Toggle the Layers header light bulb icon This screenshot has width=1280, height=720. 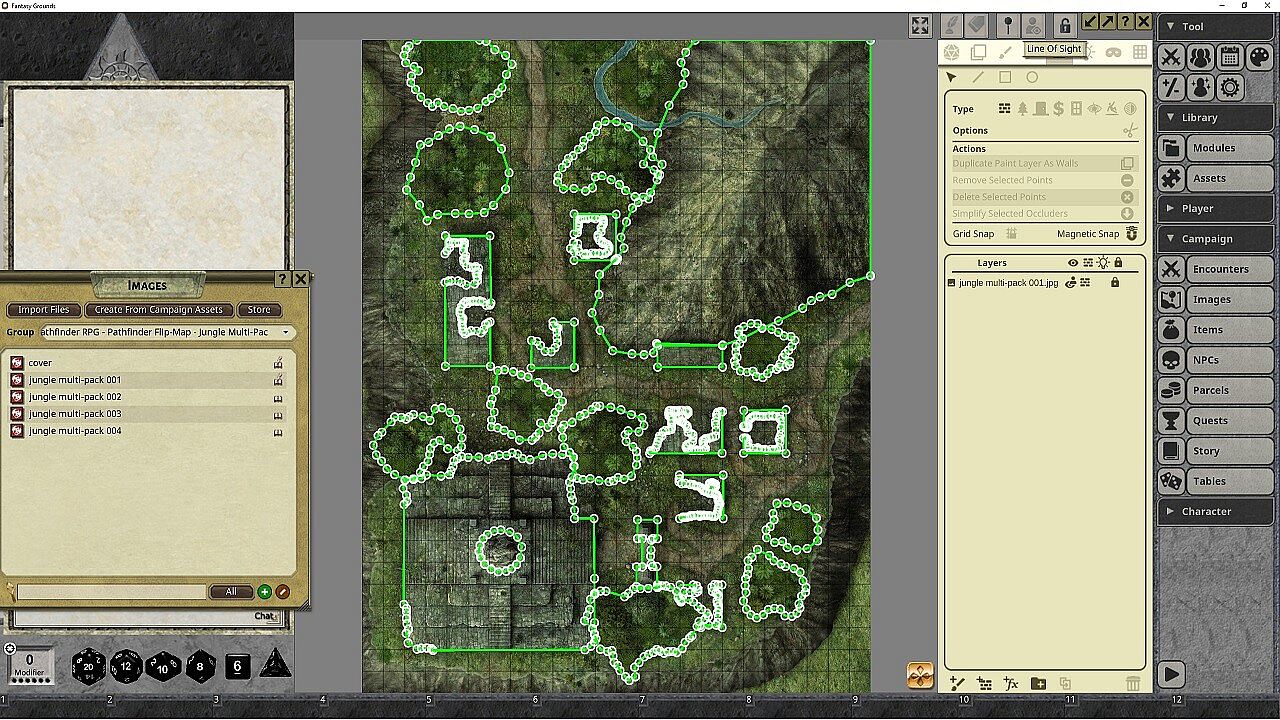(1103, 263)
